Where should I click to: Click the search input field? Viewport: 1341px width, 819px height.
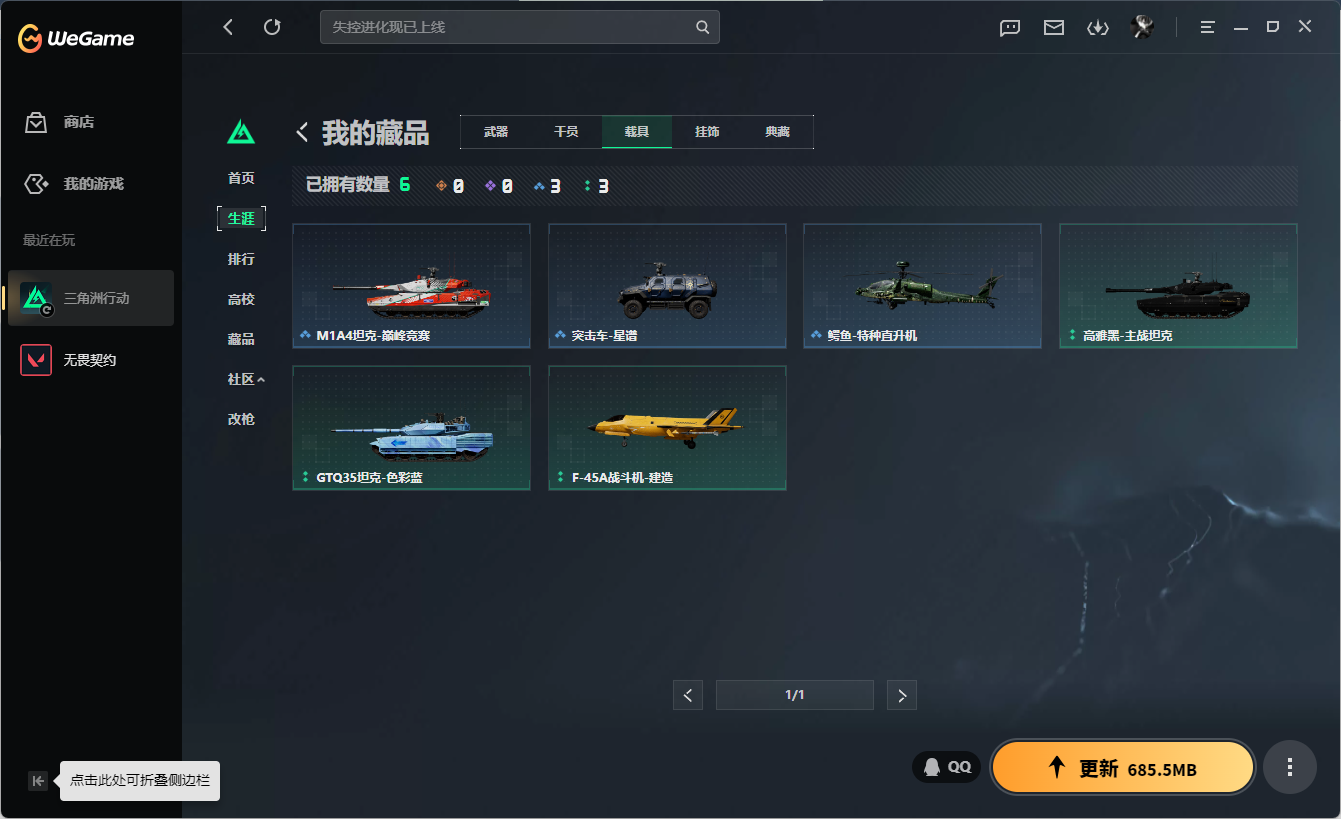click(x=508, y=27)
